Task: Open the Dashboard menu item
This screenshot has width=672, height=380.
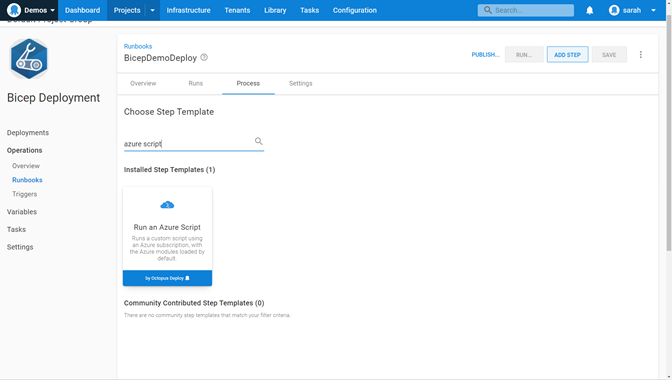Action: click(82, 10)
